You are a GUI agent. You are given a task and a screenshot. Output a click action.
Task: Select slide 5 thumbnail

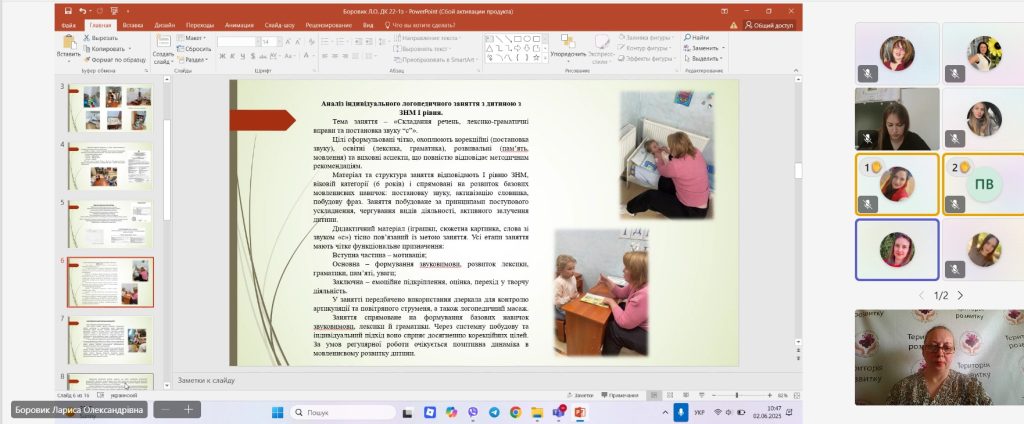coord(110,224)
